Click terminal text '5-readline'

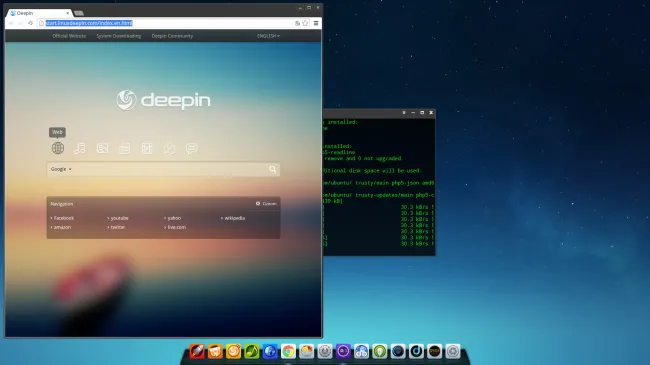tap(339, 152)
